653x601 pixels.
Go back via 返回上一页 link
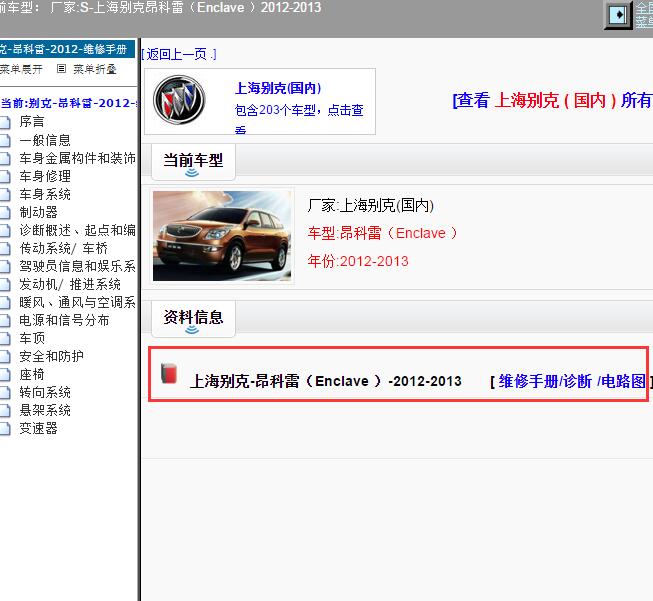pos(179,54)
